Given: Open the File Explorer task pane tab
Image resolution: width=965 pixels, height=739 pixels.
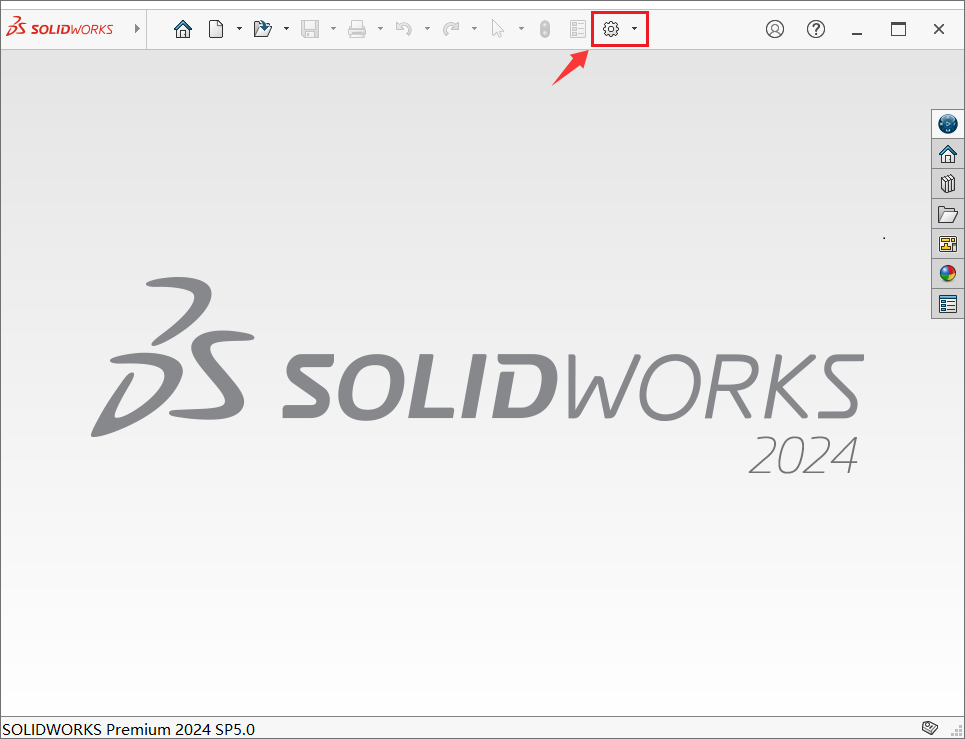Looking at the screenshot, I should 948,214.
